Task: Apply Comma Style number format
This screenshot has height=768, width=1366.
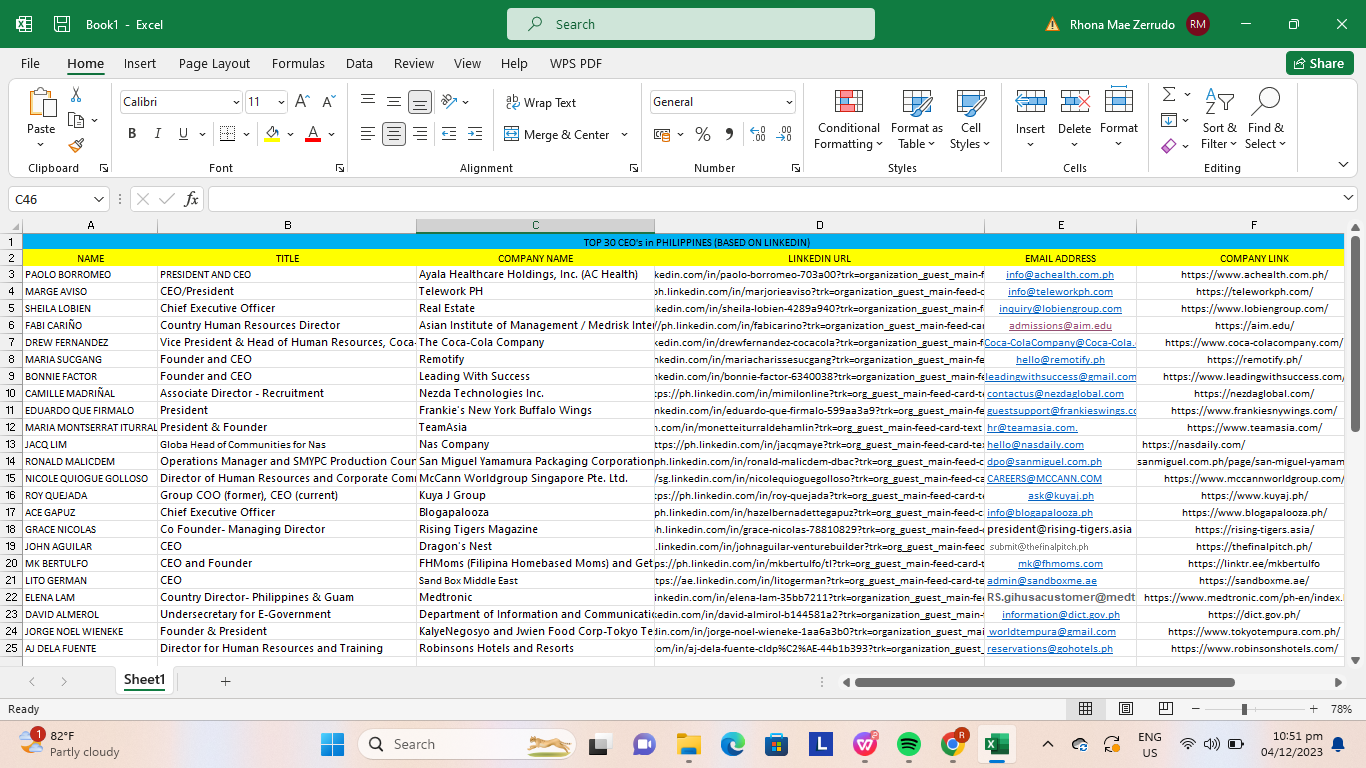Action: tap(728, 134)
